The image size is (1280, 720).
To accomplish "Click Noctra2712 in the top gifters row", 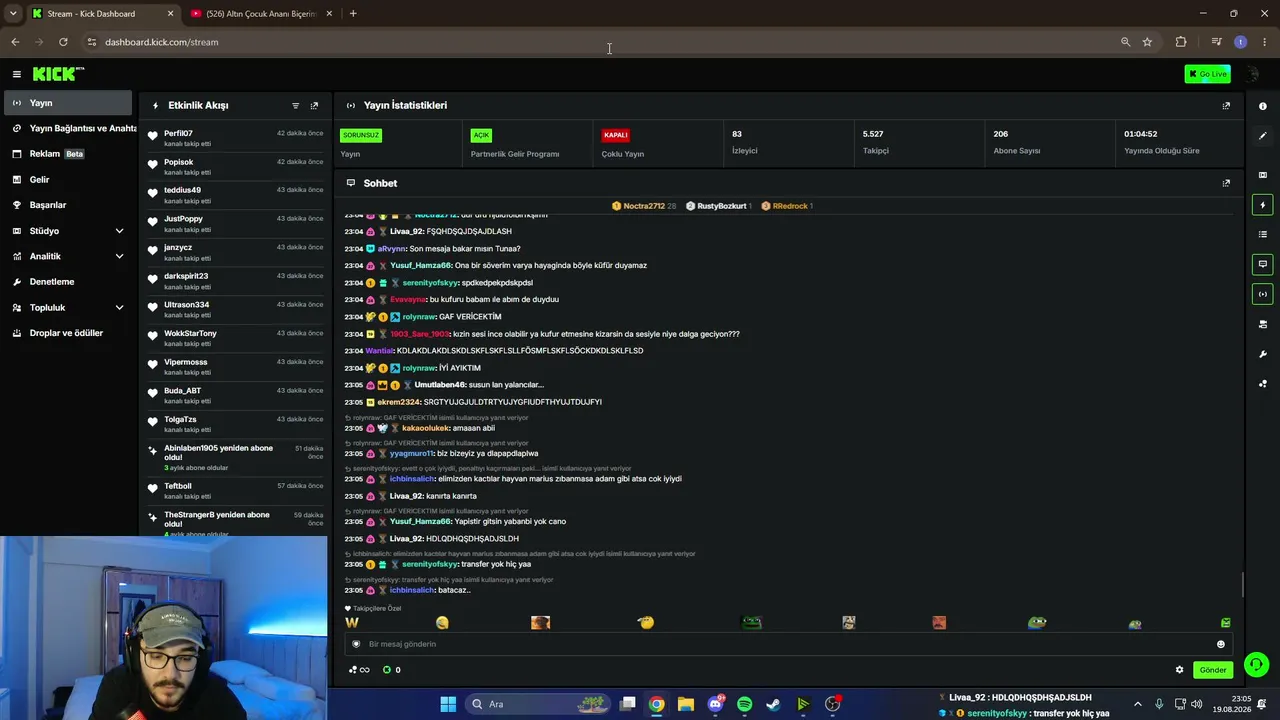I will pos(644,206).
